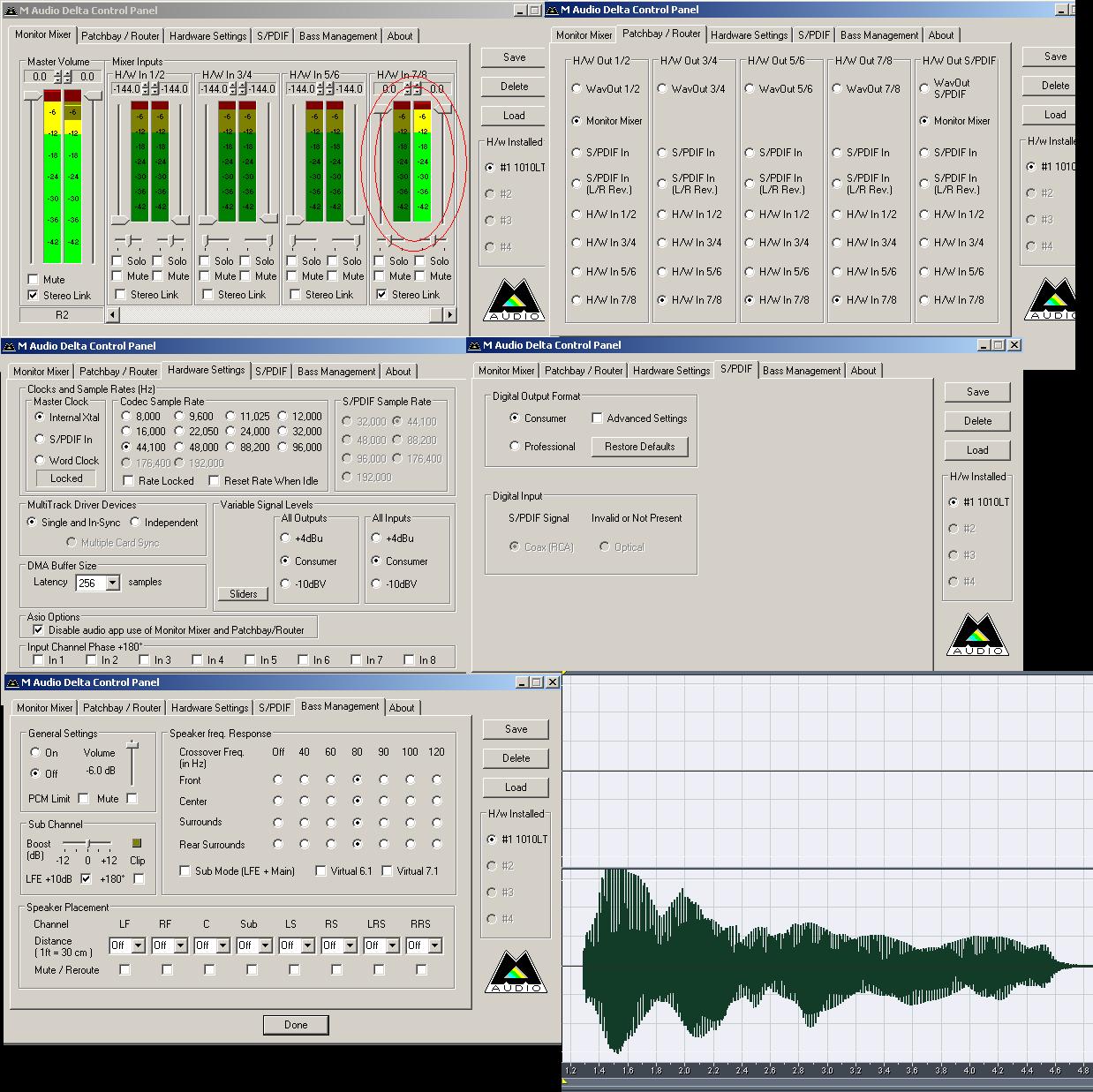Viewport: 1093px width, 1092px height.
Task: Switch to Patchbay / Router tab in Monitor Mixer window
Action: click(x=120, y=36)
